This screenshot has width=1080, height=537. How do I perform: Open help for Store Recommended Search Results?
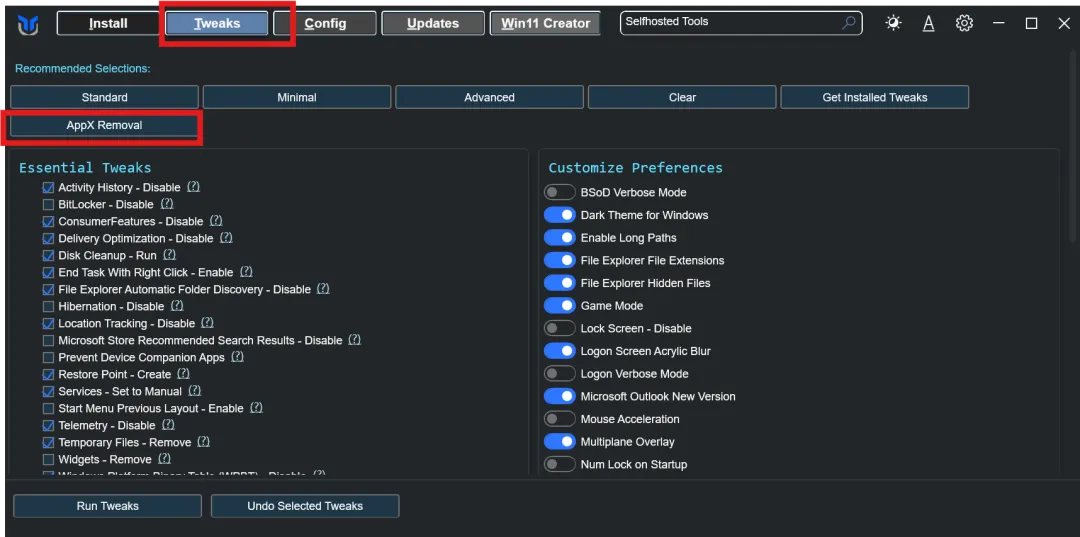[355, 339]
